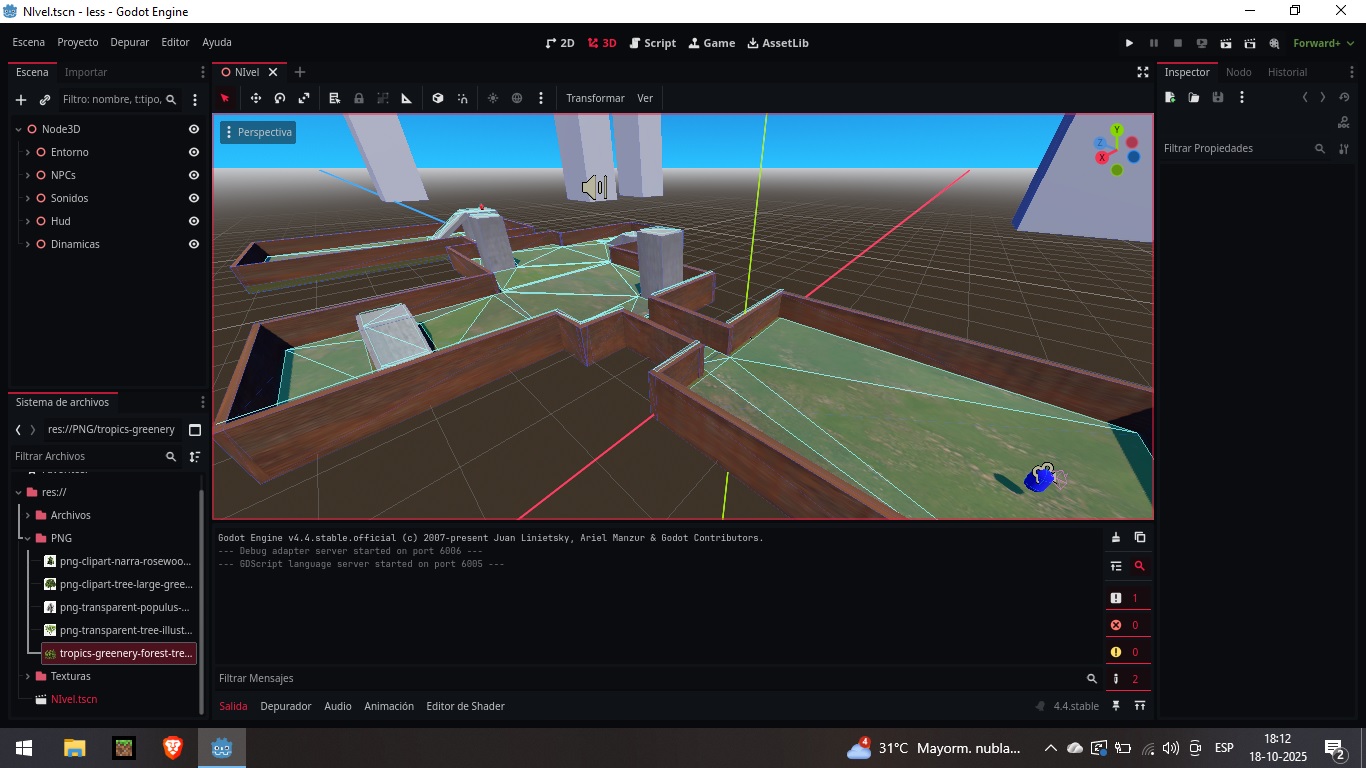Click the sun preview icon in viewport toolbar
The height and width of the screenshot is (768, 1366).
click(x=493, y=98)
